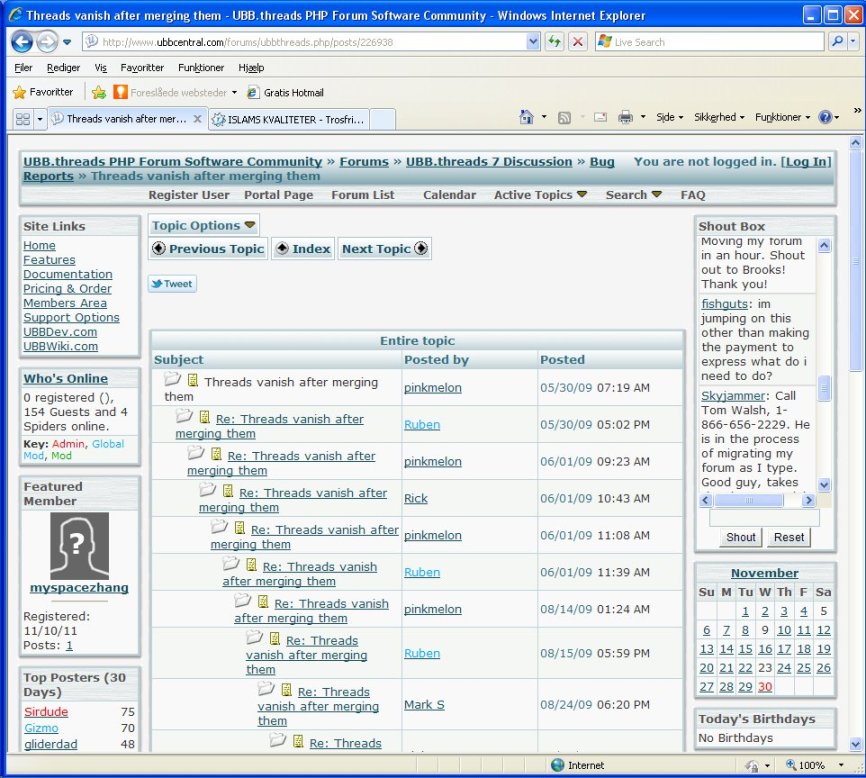866x778 pixels.
Task: Open Gratis Hotmail favorites link
Action: click(x=286, y=92)
